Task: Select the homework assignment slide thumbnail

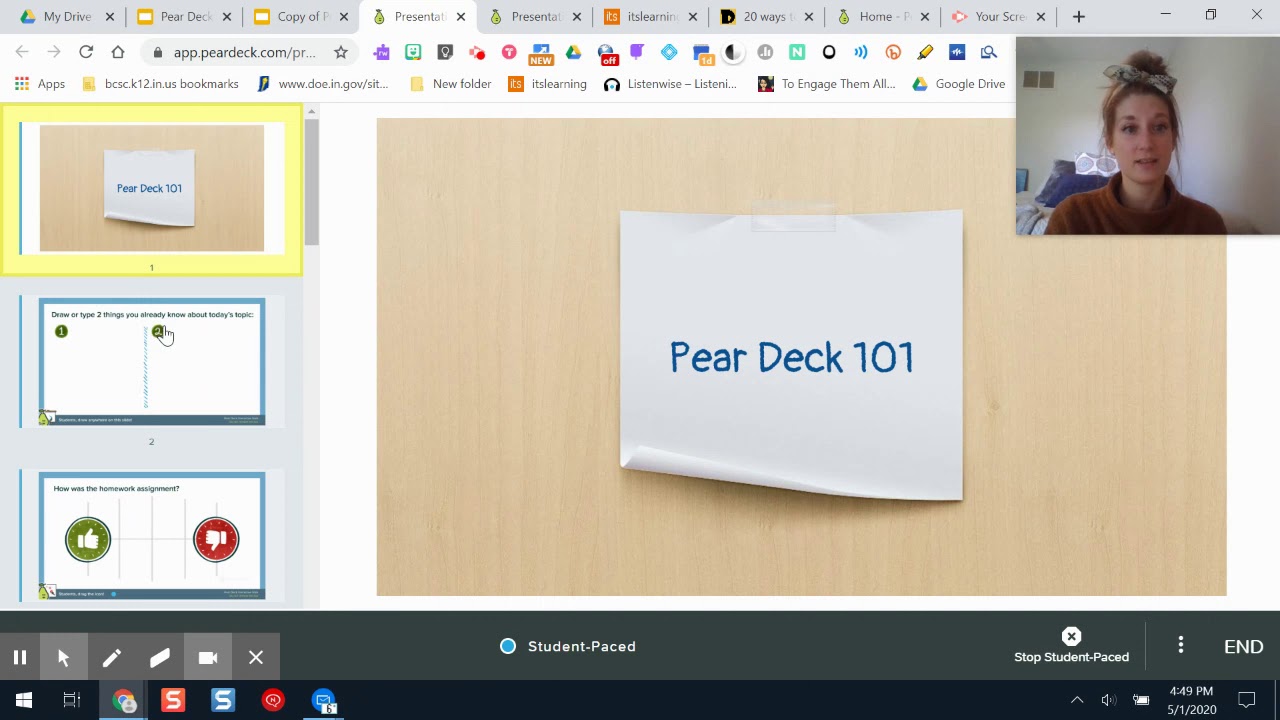Action: [x=152, y=536]
